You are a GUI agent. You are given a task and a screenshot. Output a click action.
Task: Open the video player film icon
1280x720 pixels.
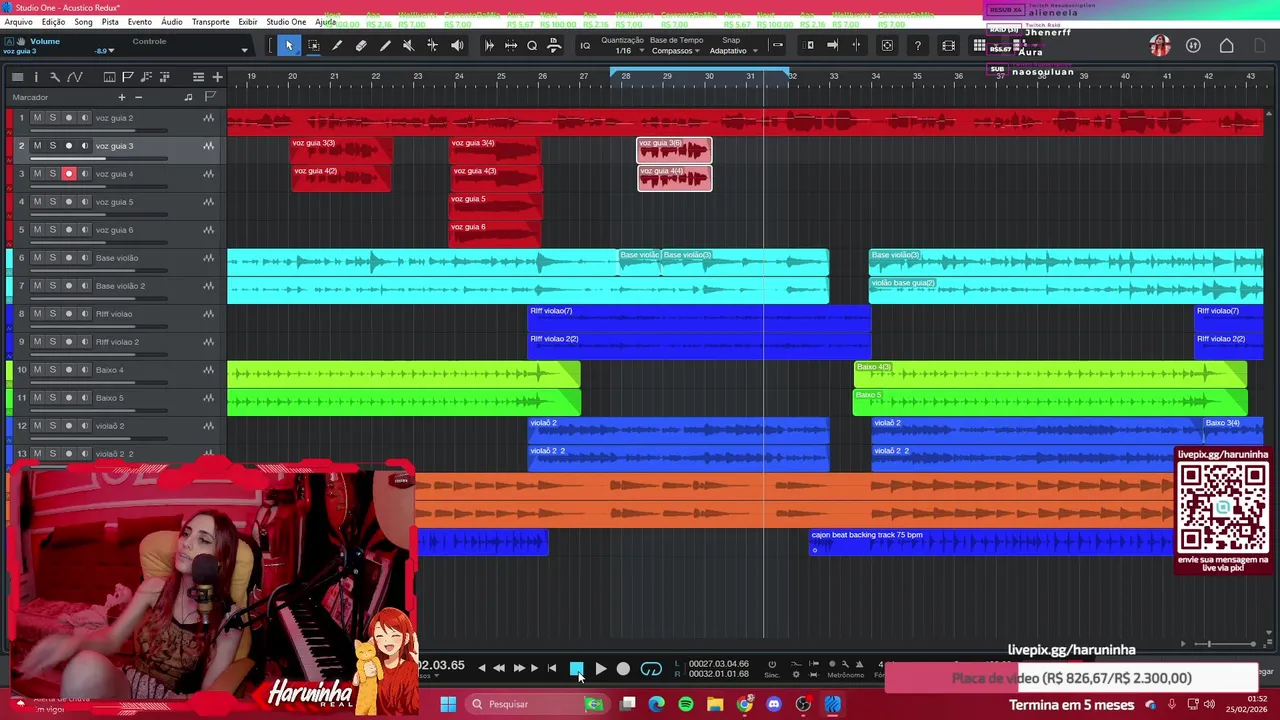click(x=948, y=46)
